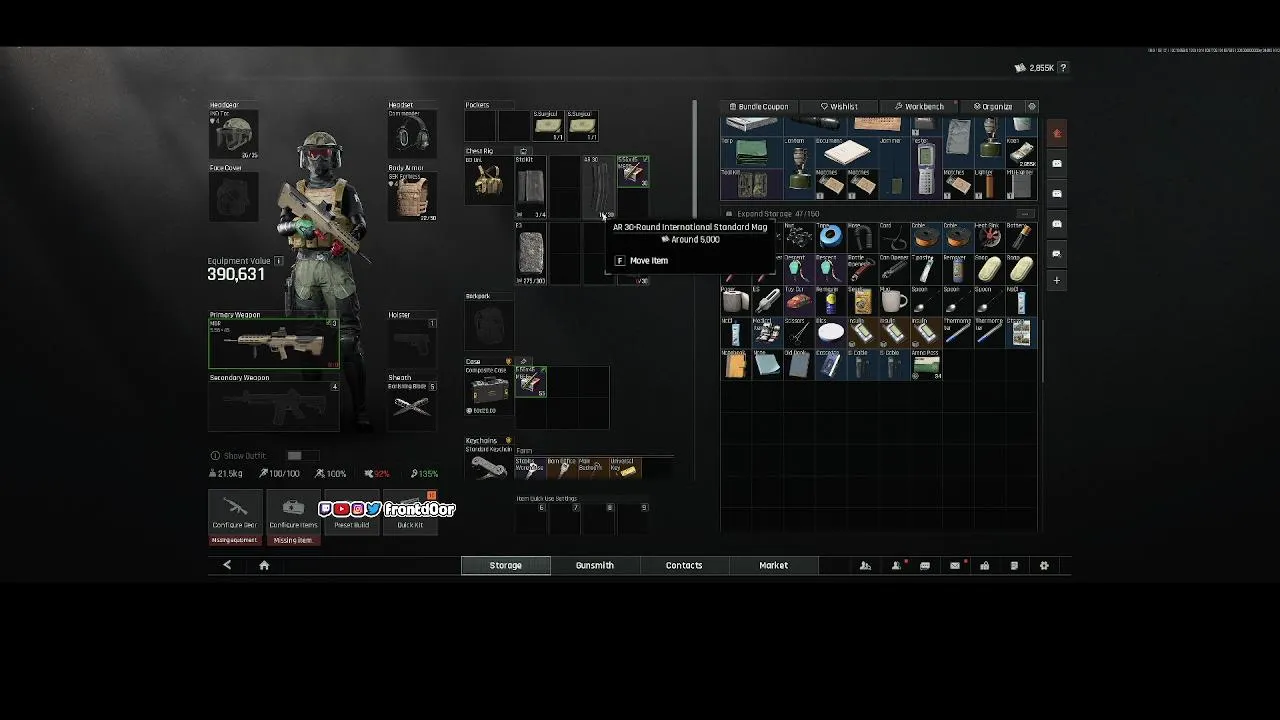1280x720 pixels.
Task: Select the Heat Sink item in storage
Action: [988, 238]
